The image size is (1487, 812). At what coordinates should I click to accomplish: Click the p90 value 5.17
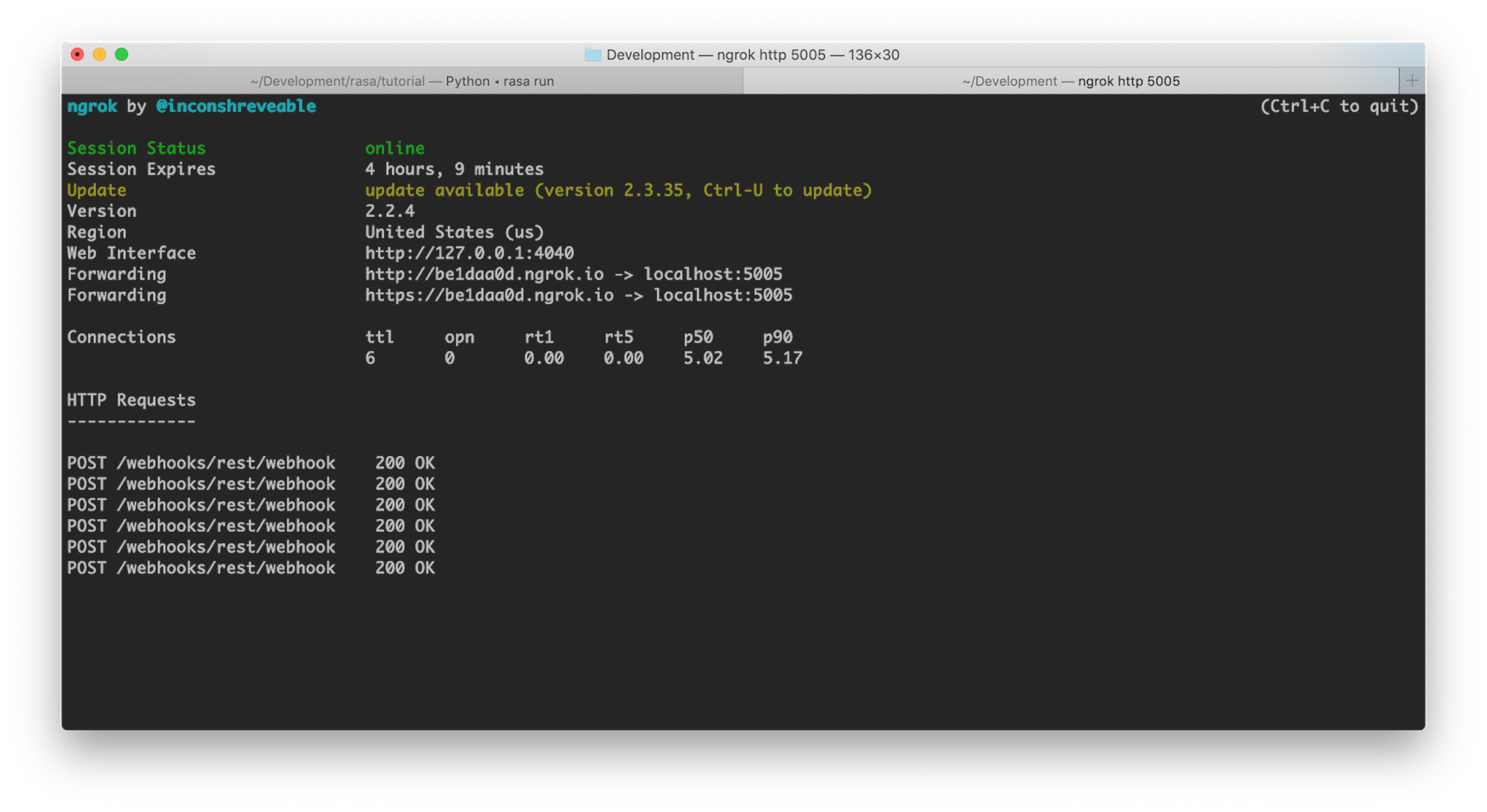782,358
